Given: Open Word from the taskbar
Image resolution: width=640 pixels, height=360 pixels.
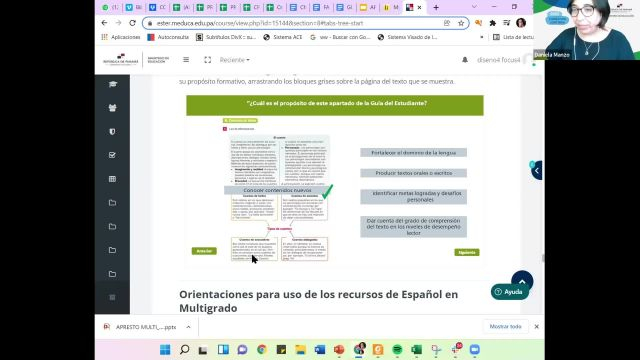Looking at the screenshot, I should (320, 350).
